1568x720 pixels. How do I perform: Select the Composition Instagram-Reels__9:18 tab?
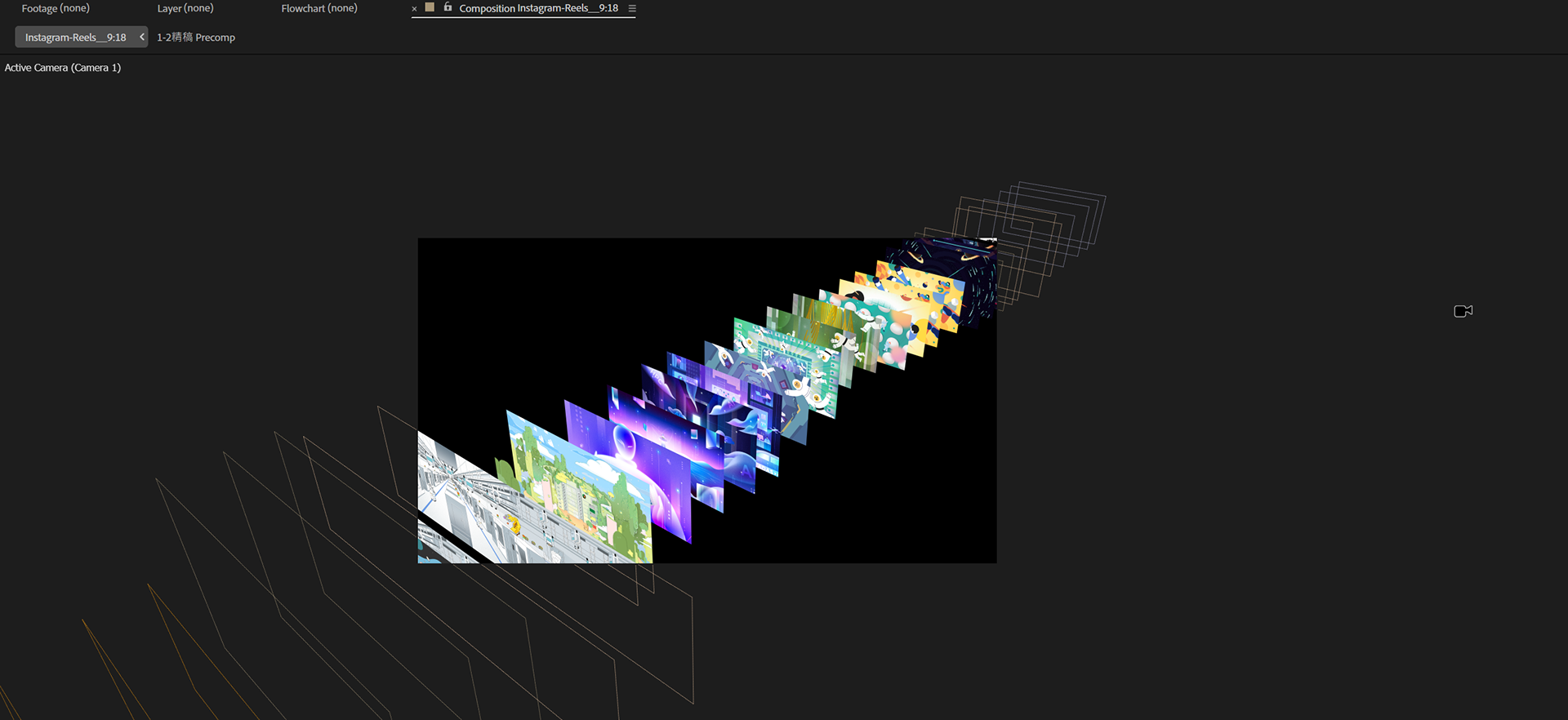point(538,8)
